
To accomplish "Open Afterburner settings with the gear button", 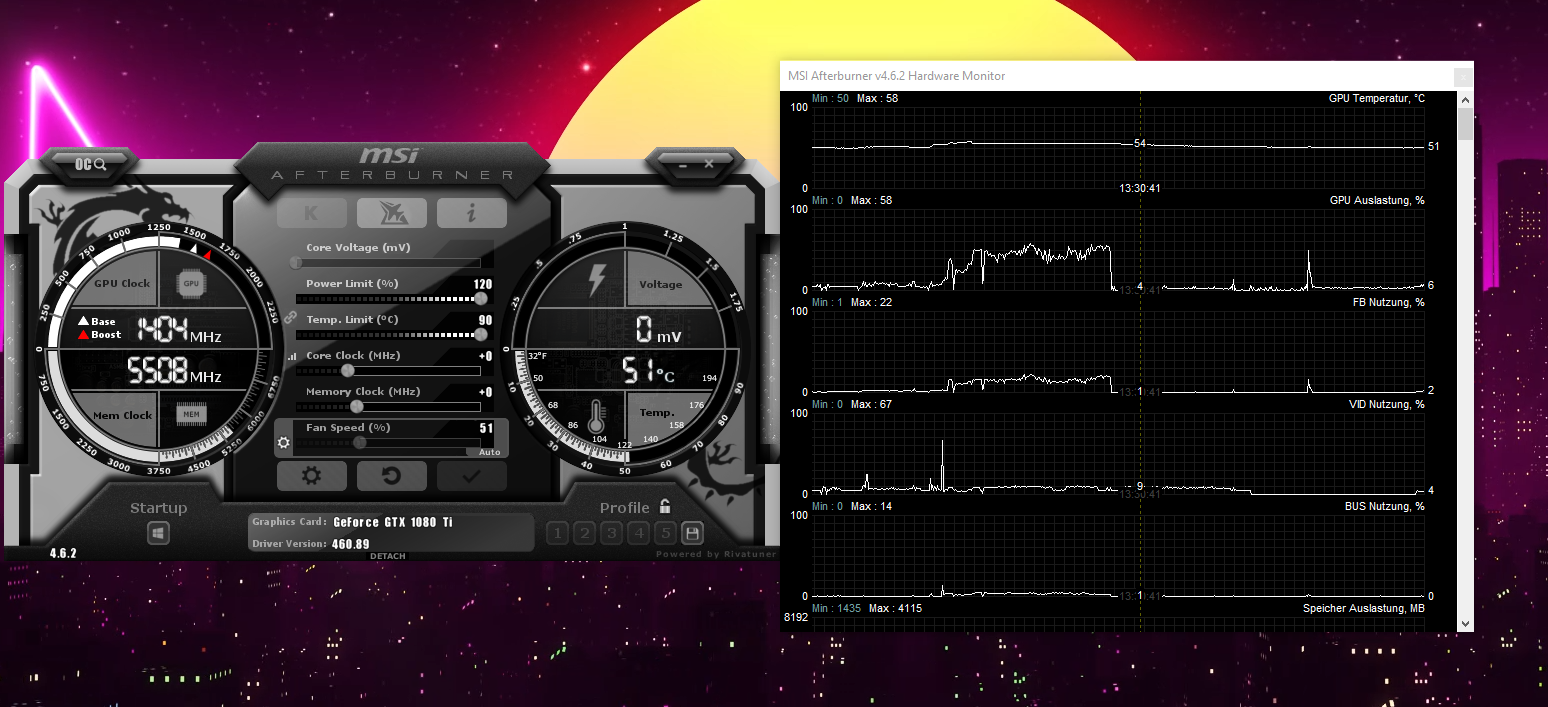I will tap(311, 476).
